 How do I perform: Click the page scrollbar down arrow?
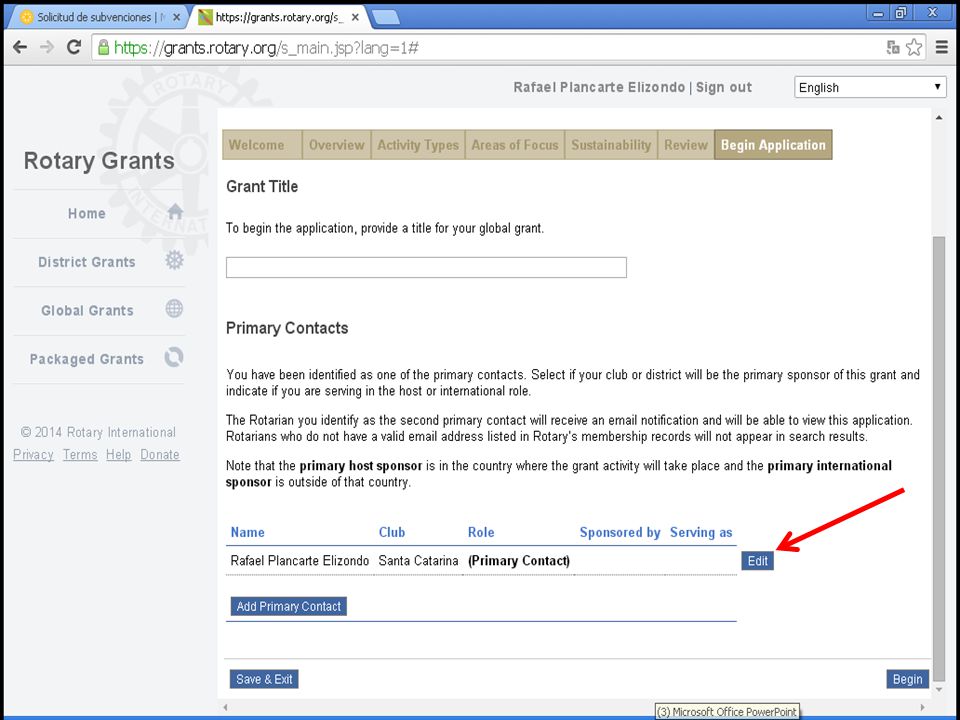939,690
